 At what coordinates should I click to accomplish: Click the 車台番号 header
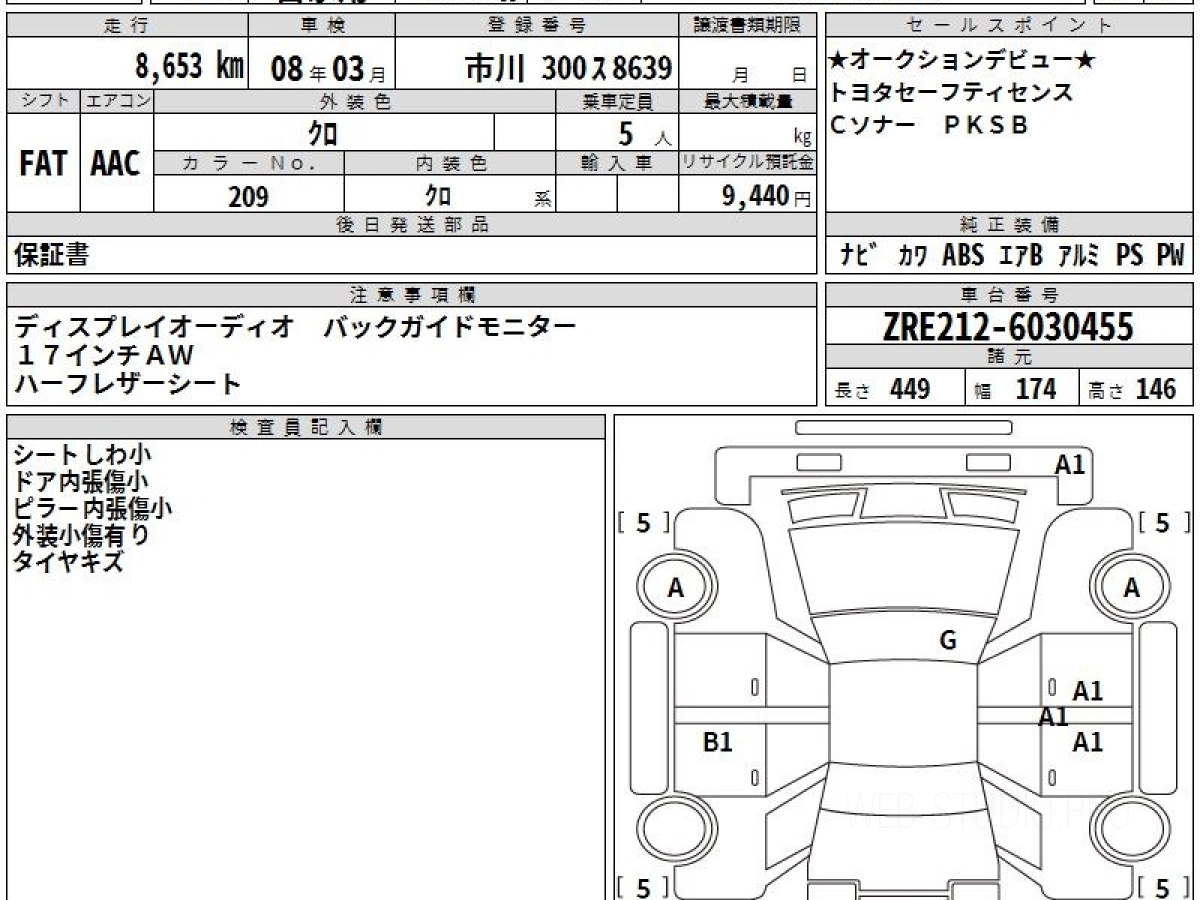pos(1009,295)
